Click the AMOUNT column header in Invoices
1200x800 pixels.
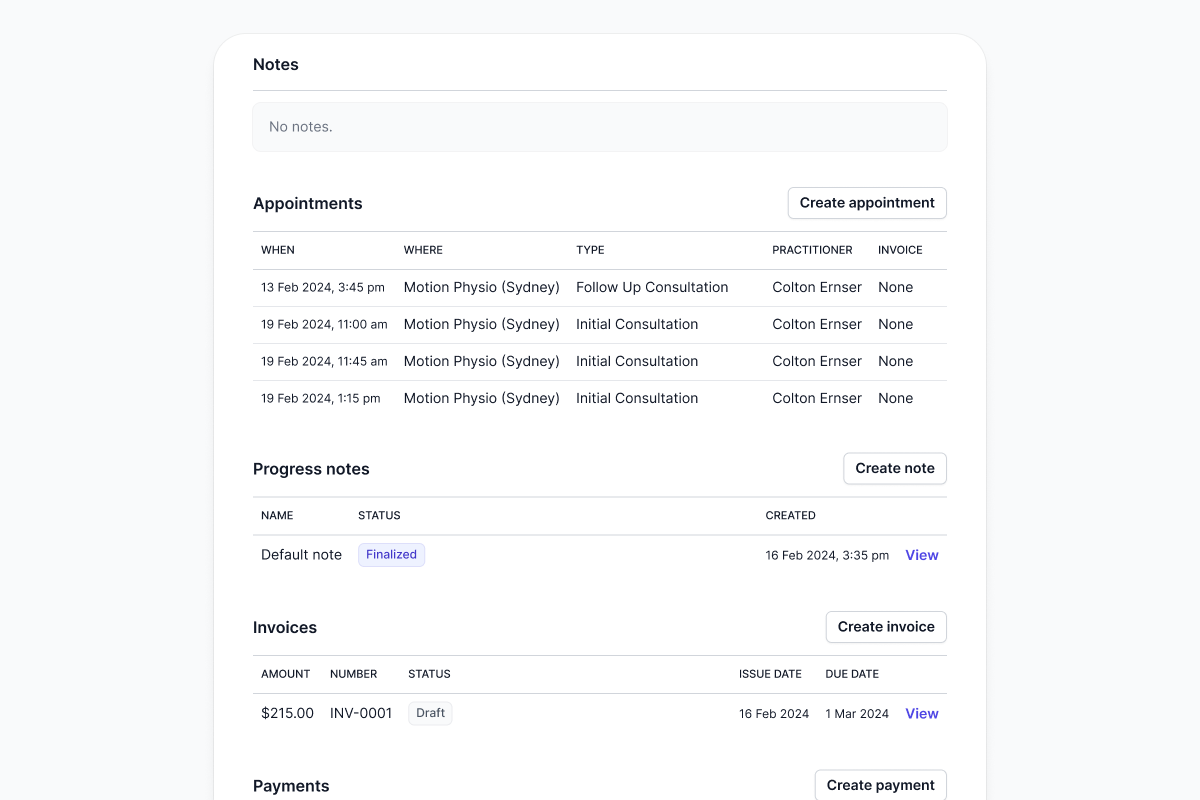pos(285,674)
